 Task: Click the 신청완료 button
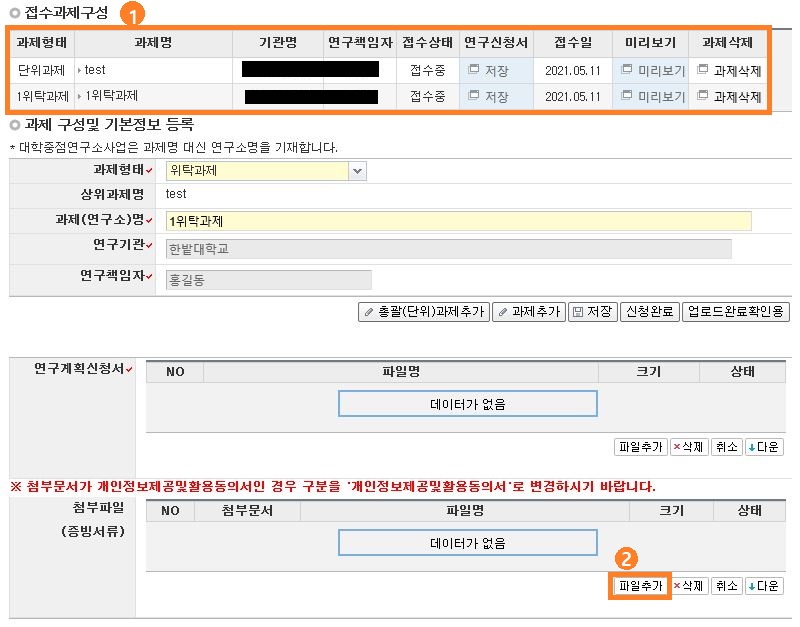point(649,312)
